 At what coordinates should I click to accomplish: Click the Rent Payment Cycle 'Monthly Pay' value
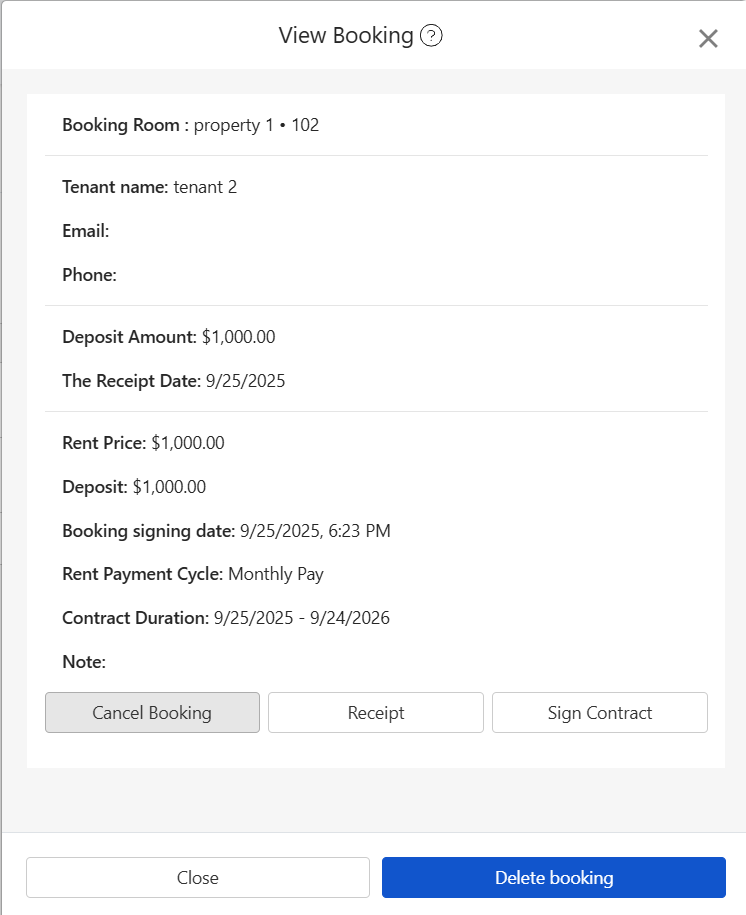click(x=276, y=574)
